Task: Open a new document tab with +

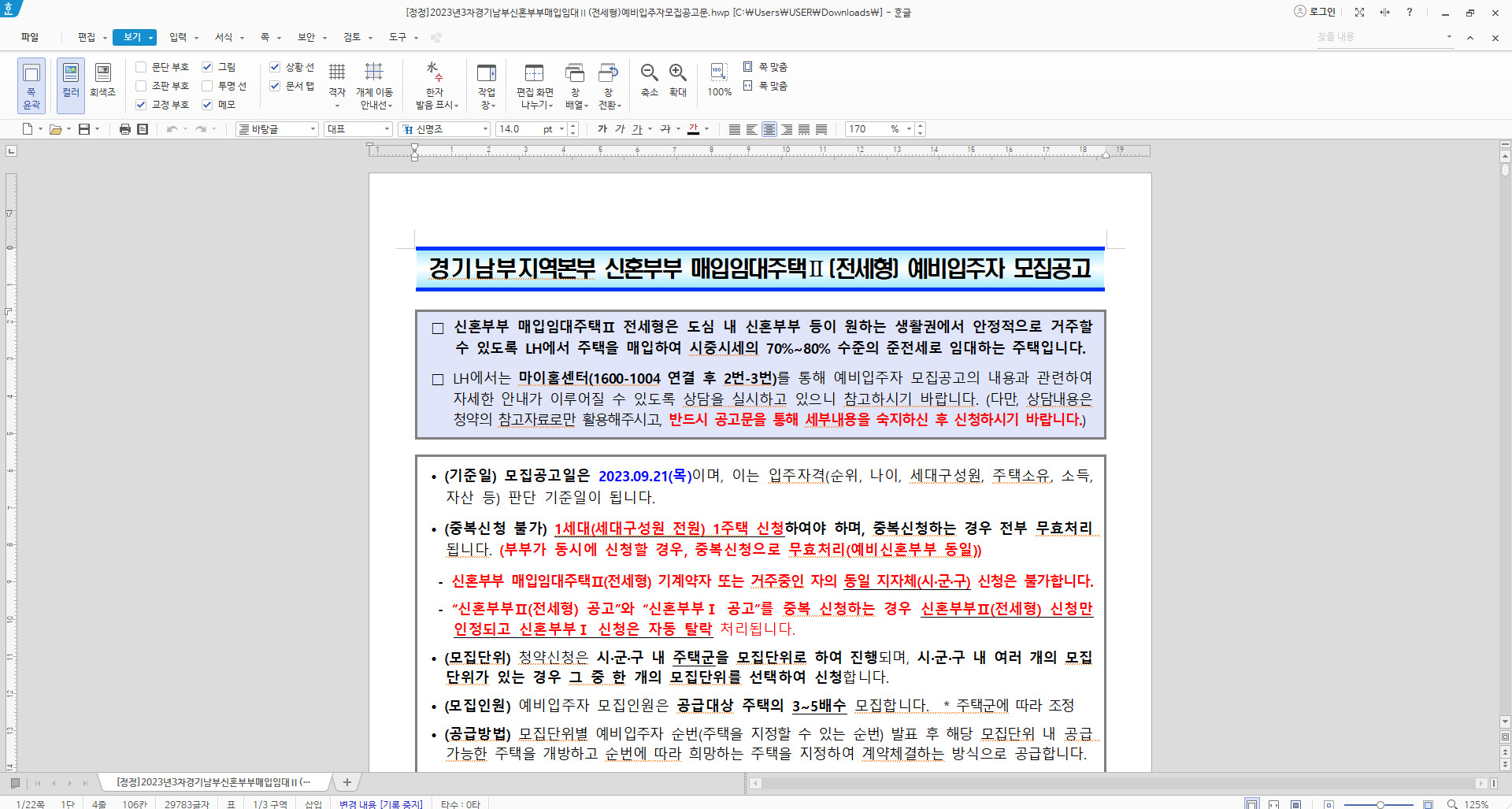Action: 346,782
